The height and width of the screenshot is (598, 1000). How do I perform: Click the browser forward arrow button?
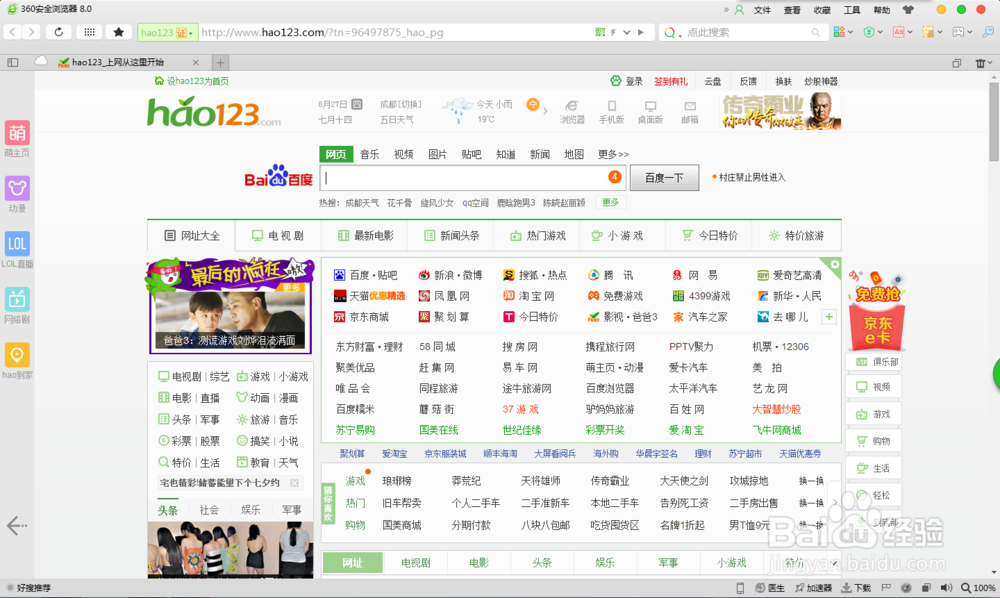coord(31,32)
